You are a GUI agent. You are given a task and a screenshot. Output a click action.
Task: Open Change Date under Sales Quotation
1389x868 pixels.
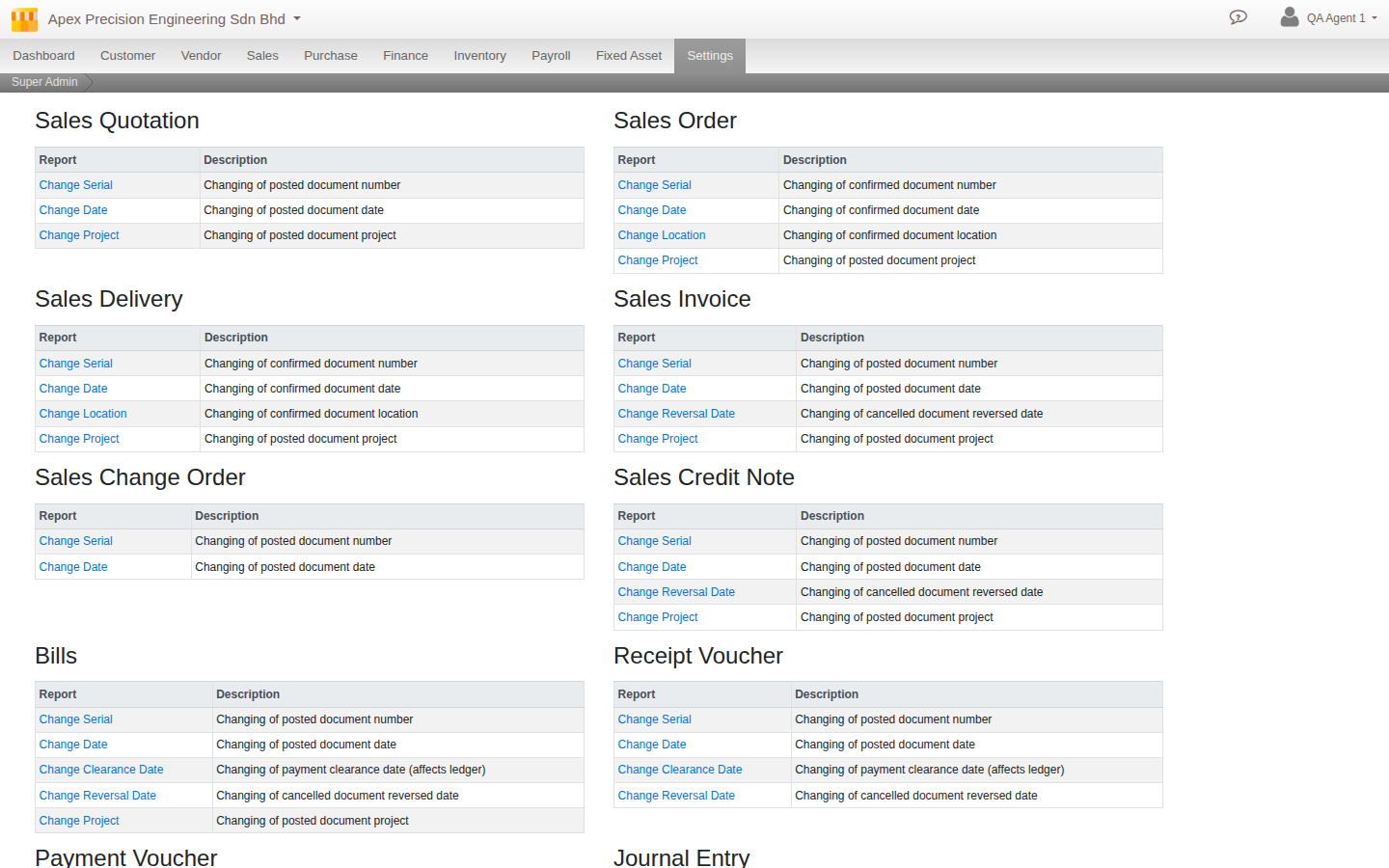click(x=73, y=210)
